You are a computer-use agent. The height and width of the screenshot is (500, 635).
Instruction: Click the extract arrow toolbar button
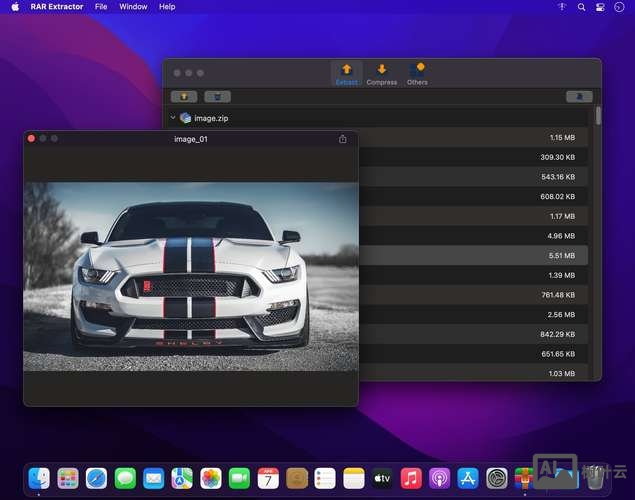coord(184,97)
